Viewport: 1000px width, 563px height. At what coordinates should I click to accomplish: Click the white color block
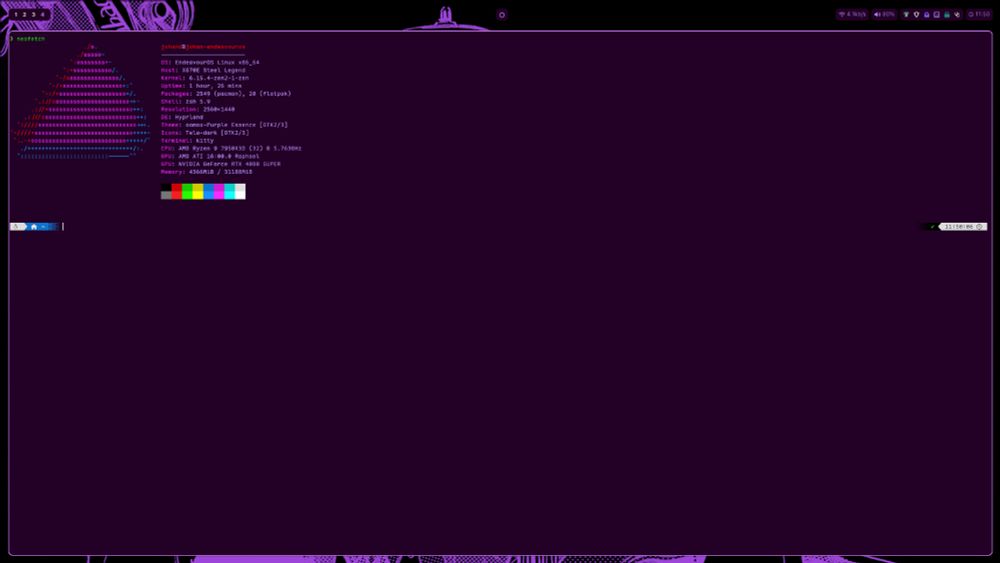click(x=240, y=191)
